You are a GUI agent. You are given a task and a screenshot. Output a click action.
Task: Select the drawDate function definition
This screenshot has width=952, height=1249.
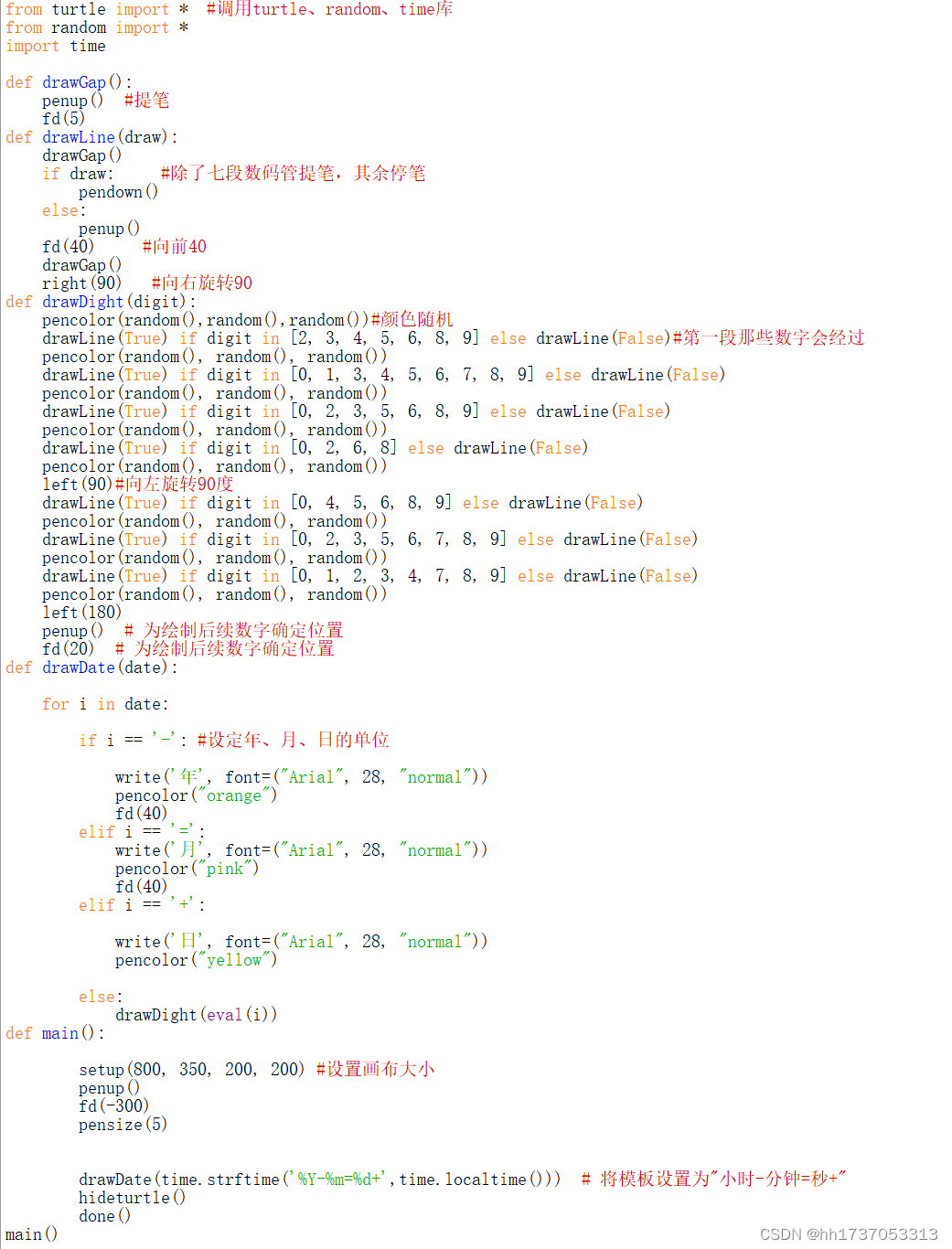[x=79, y=667]
